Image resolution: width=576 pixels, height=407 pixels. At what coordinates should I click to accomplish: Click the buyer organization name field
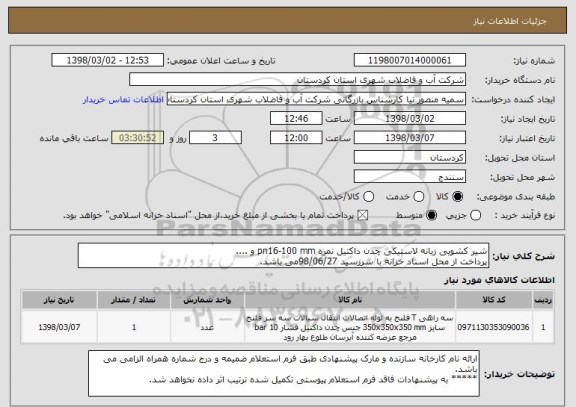pos(298,80)
